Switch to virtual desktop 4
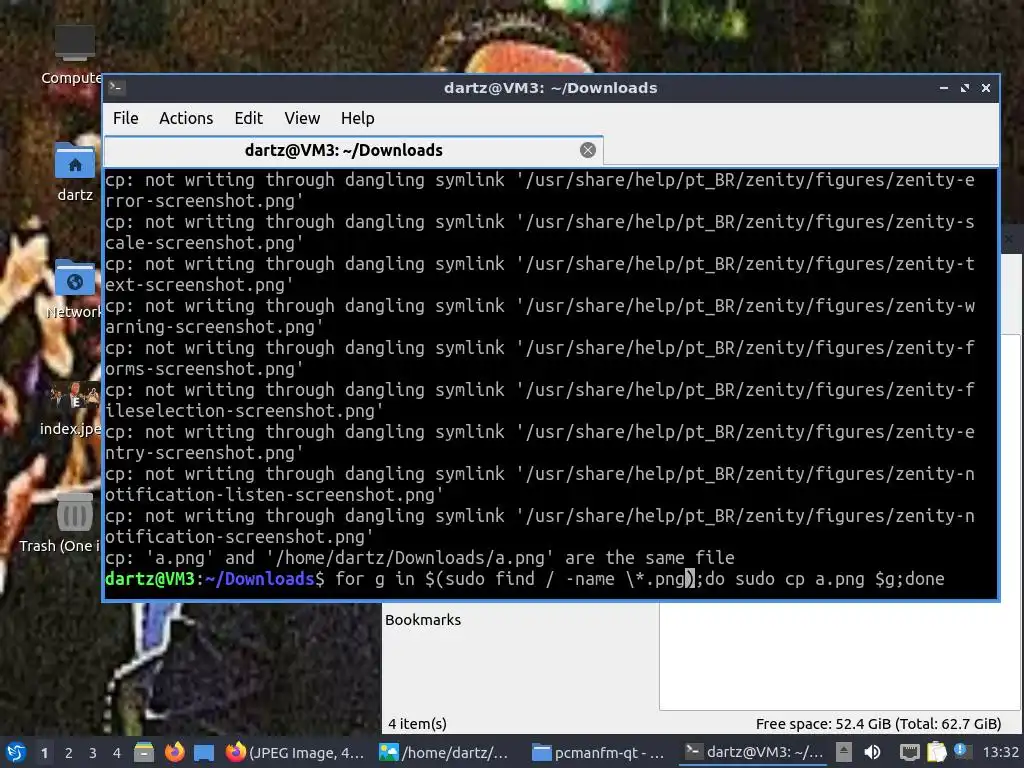 [117, 753]
